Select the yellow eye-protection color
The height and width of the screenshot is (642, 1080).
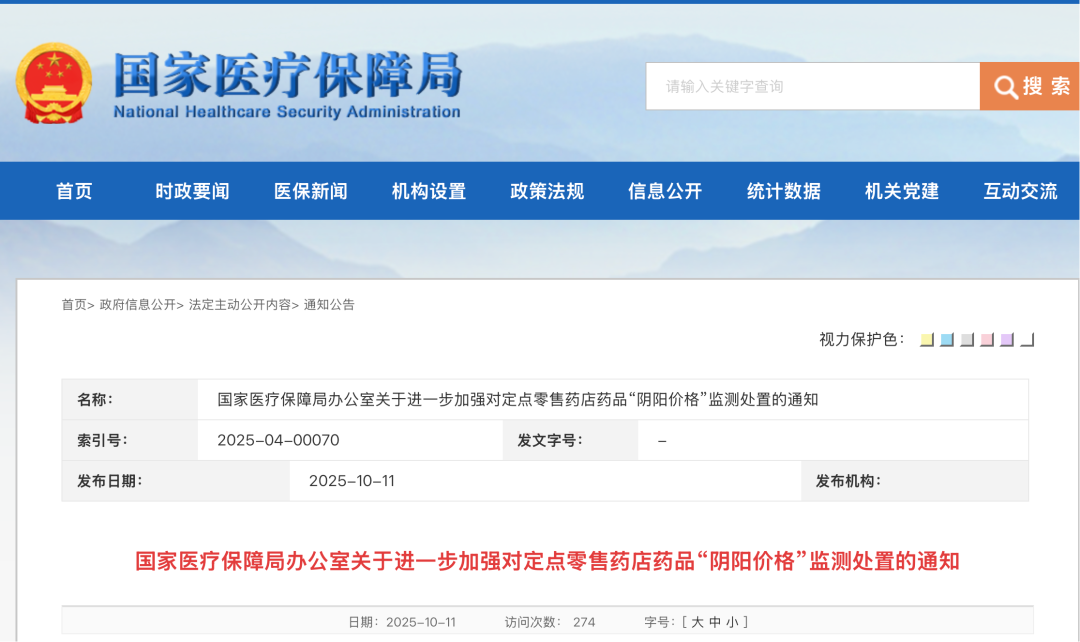pos(926,340)
